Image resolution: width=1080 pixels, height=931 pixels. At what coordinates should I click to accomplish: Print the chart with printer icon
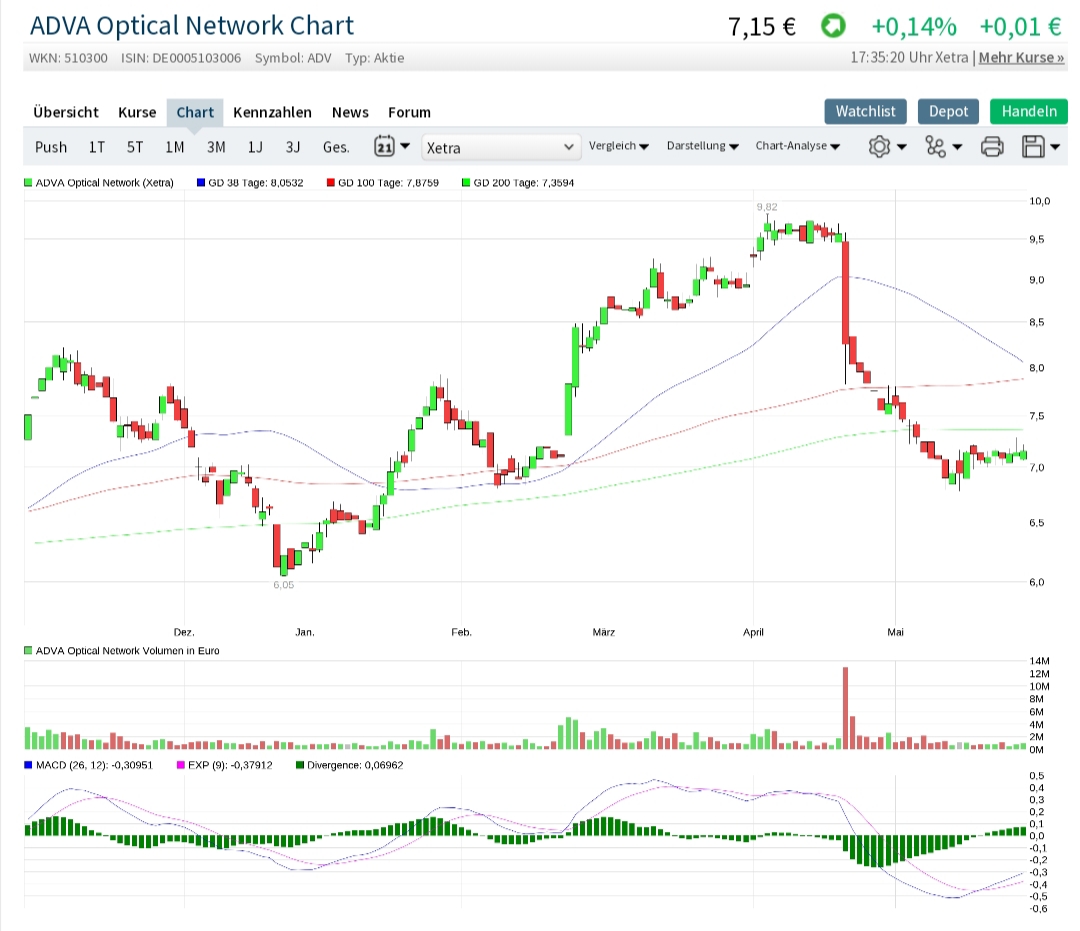pyautogui.click(x=992, y=147)
